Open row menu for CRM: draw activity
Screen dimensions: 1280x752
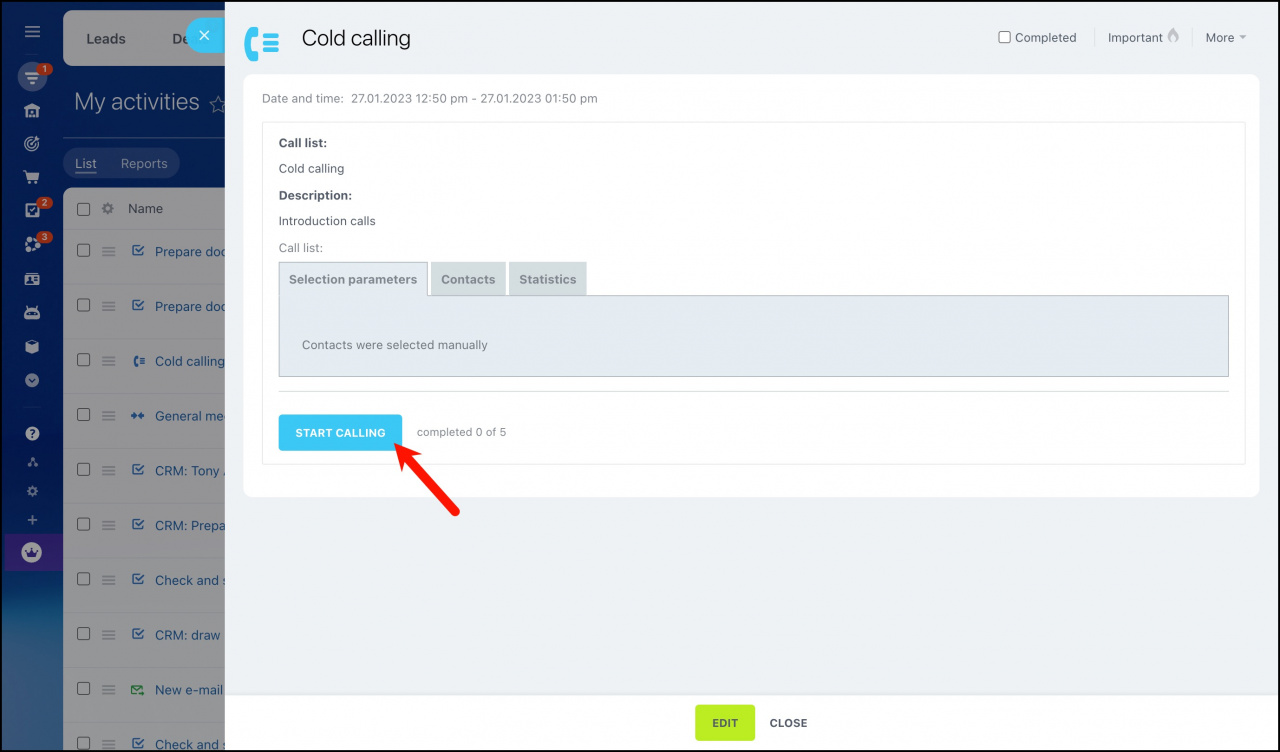pos(109,635)
